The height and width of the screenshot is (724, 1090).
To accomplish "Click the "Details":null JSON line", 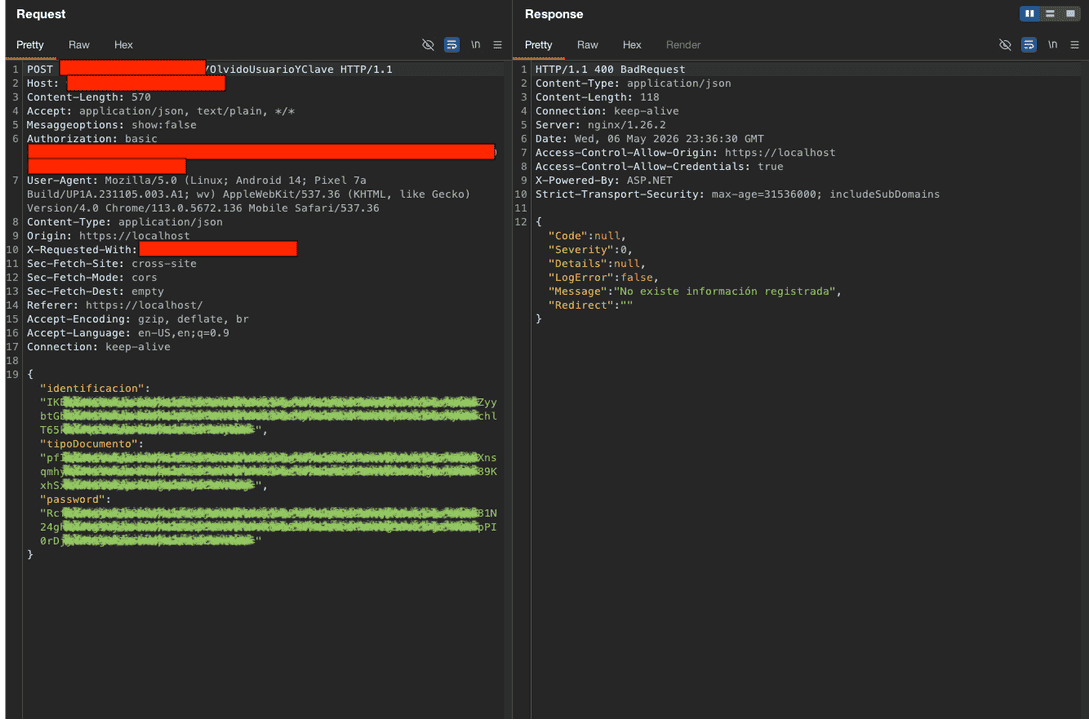I will click(596, 264).
